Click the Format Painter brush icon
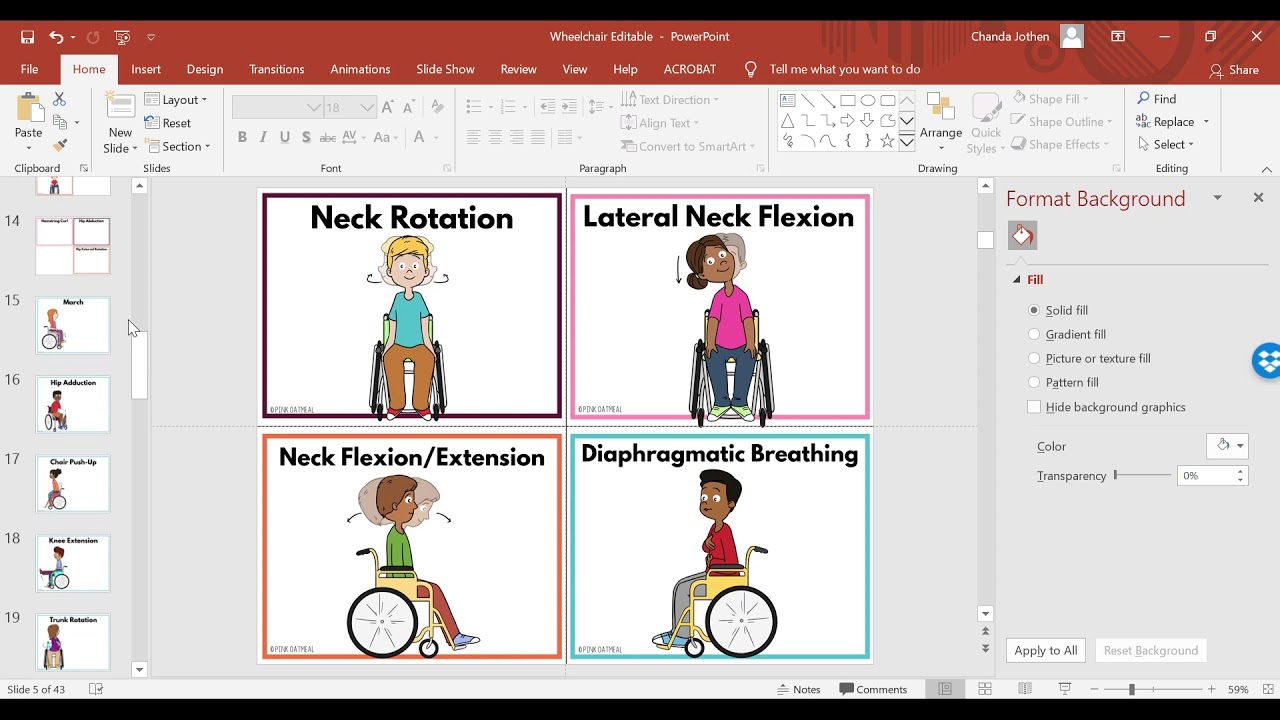Screen dimensions: 1280x720 (x=59, y=146)
